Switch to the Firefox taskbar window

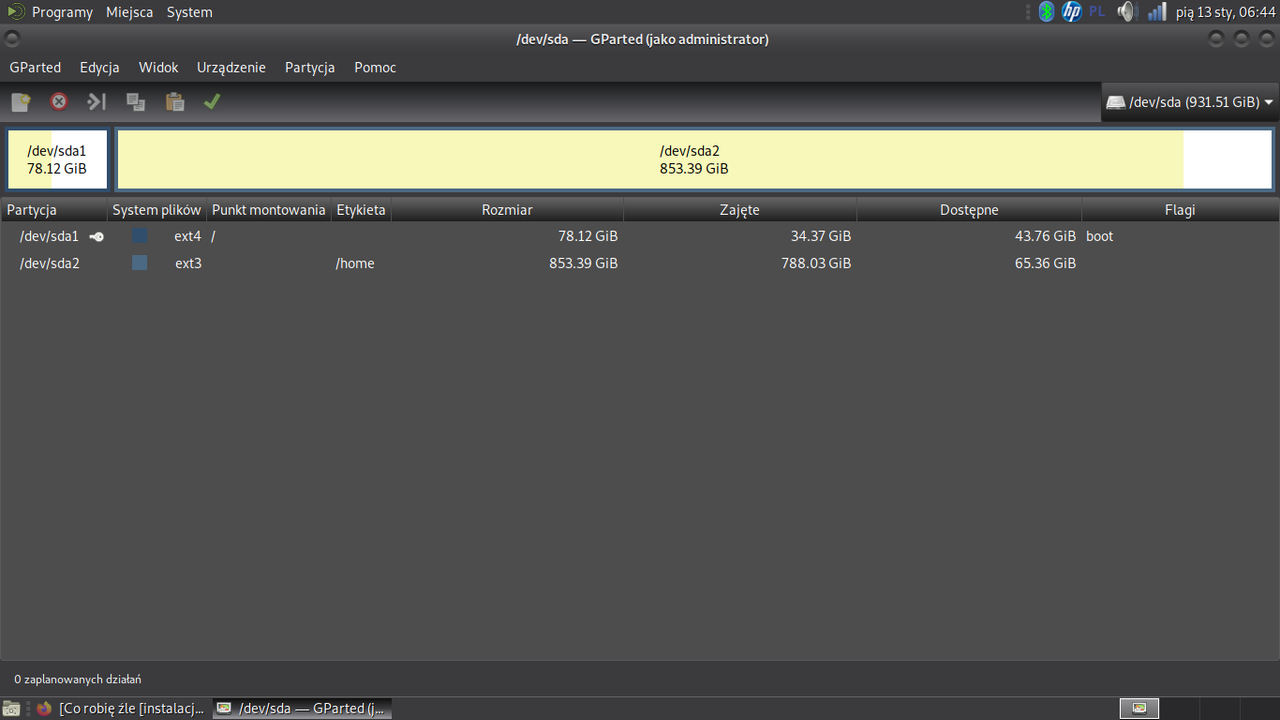pos(122,708)
